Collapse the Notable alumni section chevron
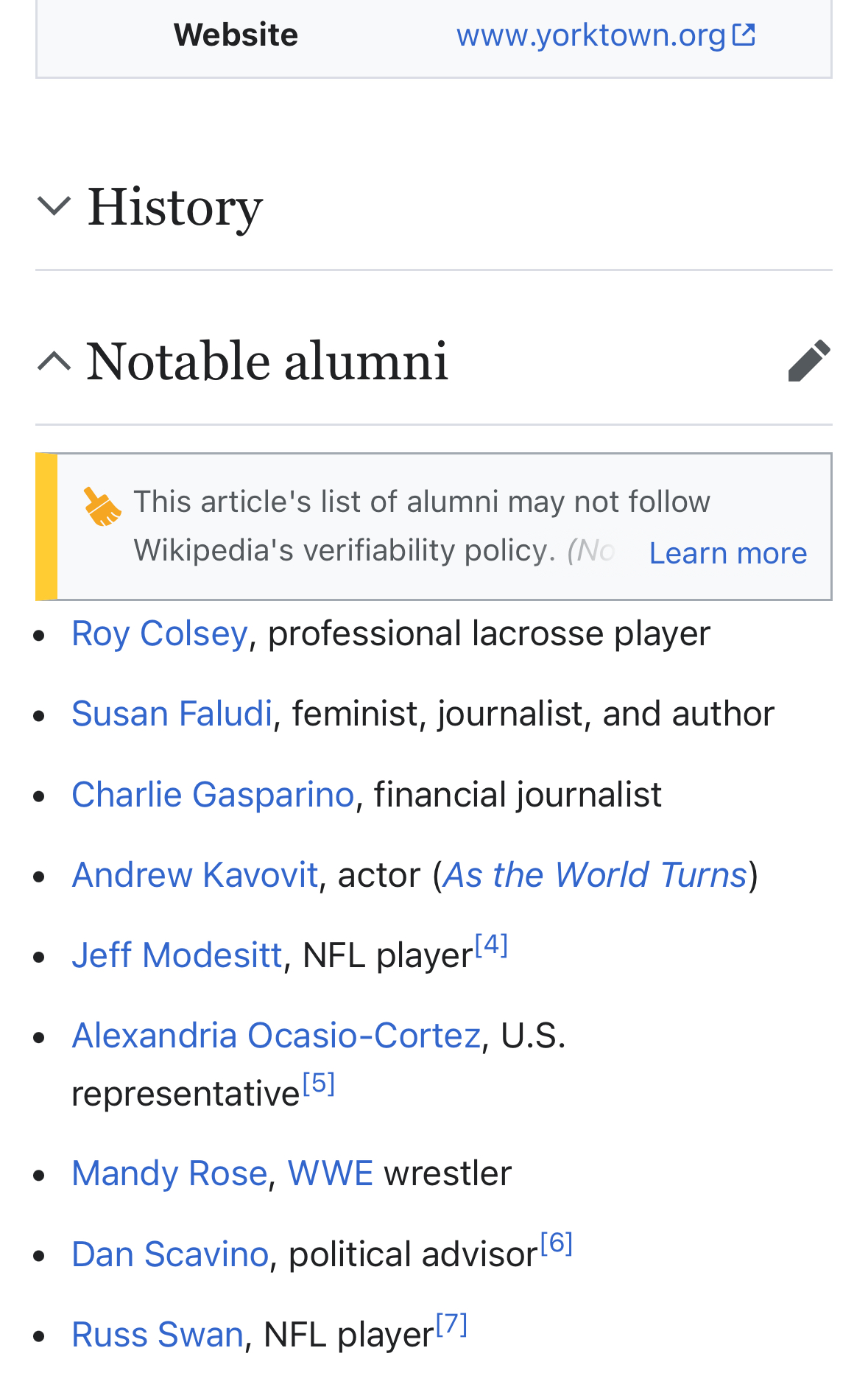This screenshot has width=868, height=1387. (x=54, y=362)
